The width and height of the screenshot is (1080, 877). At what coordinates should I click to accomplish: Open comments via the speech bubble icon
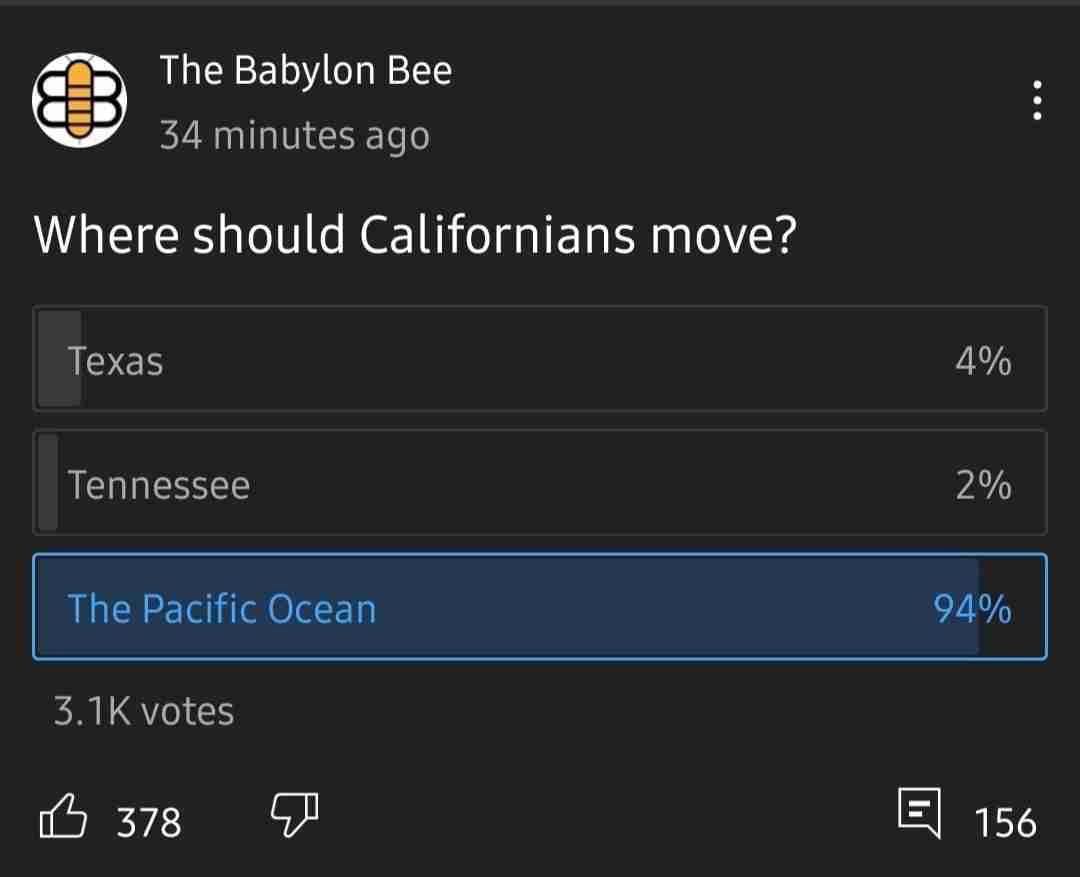[920, 813]
